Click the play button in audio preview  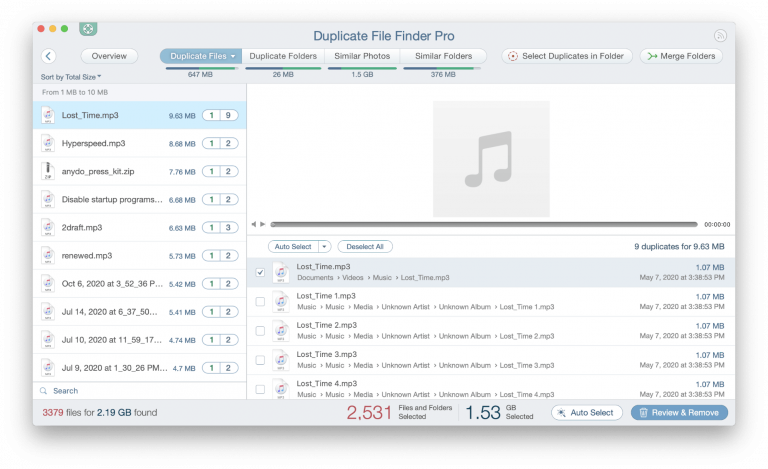263,224
